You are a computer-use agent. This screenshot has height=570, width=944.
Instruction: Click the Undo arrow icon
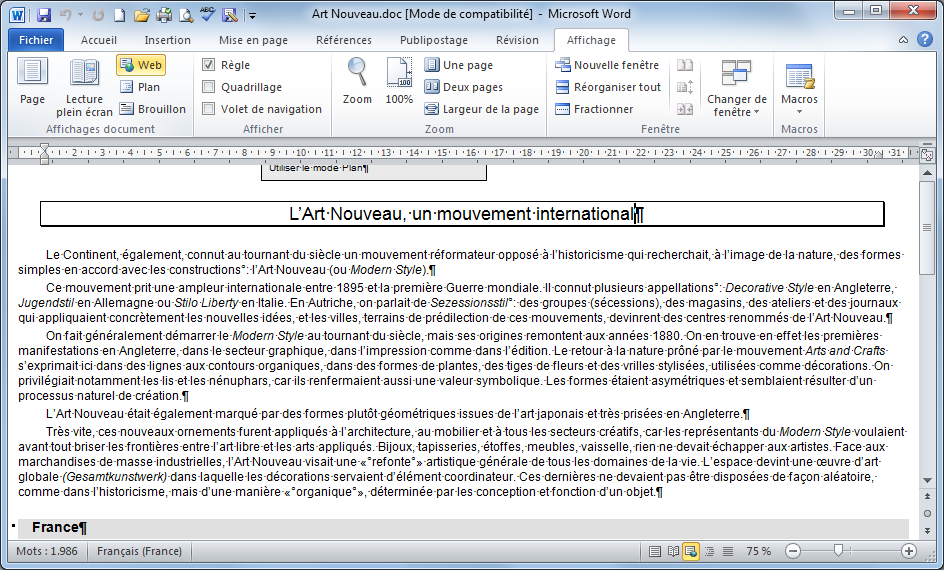[66, 14]
